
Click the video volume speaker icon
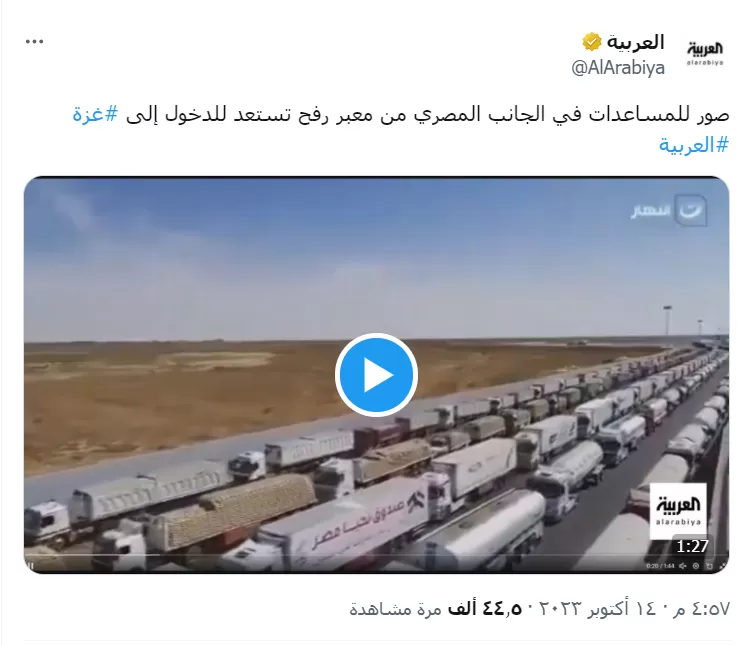(682, 566)
